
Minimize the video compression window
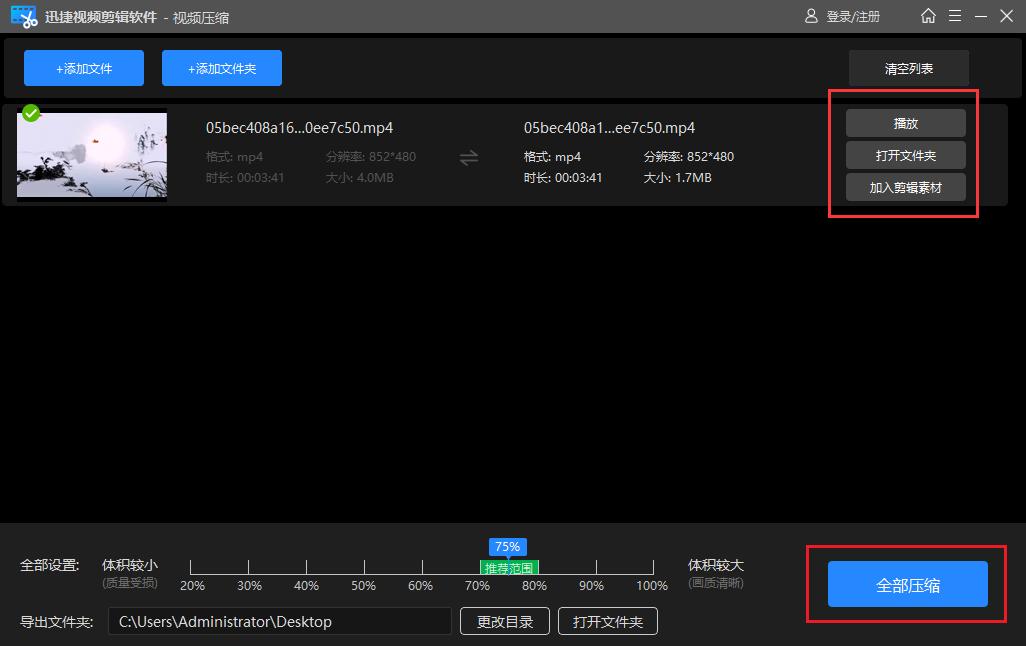981,16
